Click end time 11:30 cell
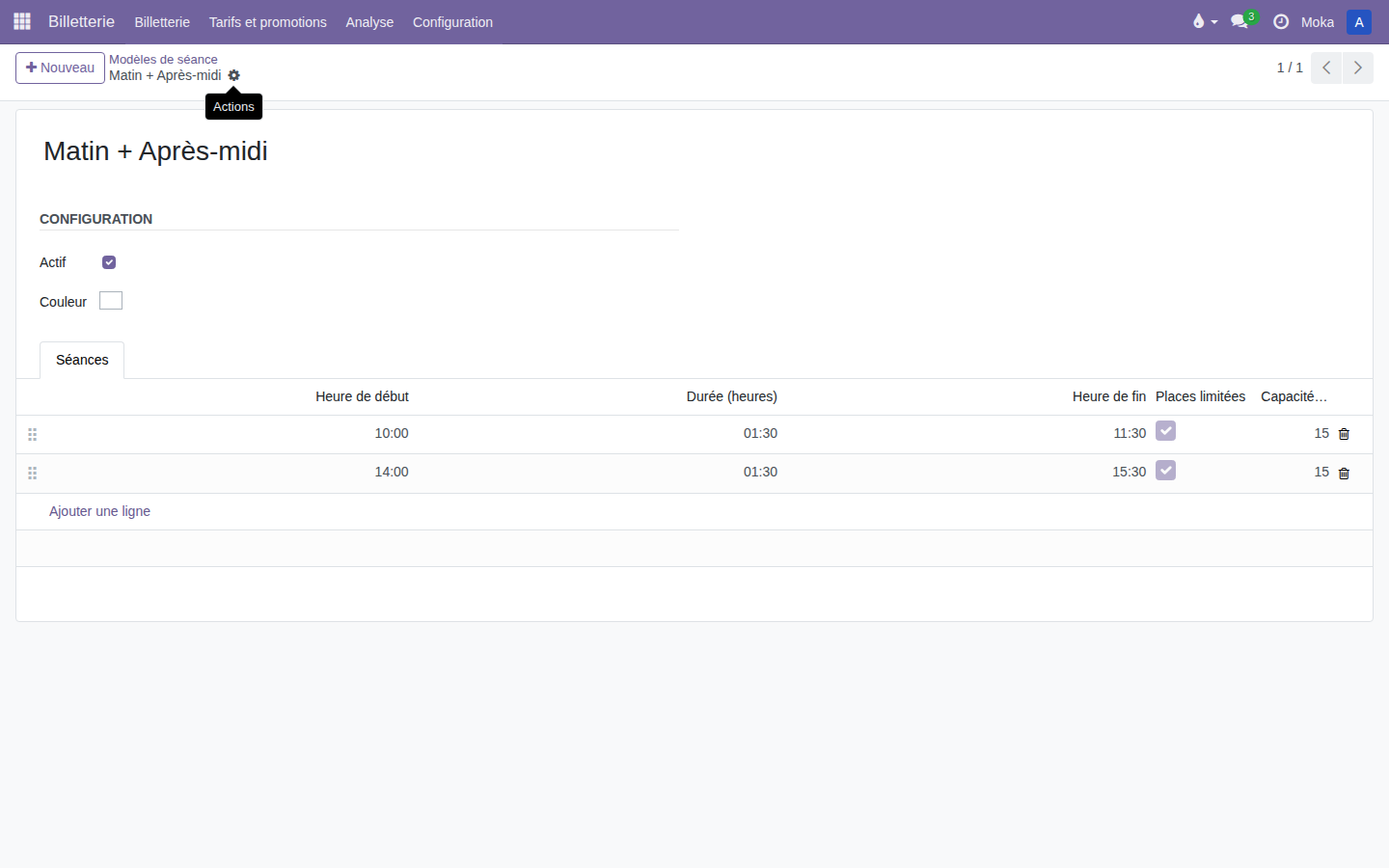Viewport: 1389px width, 868px height. point(1130,433)
